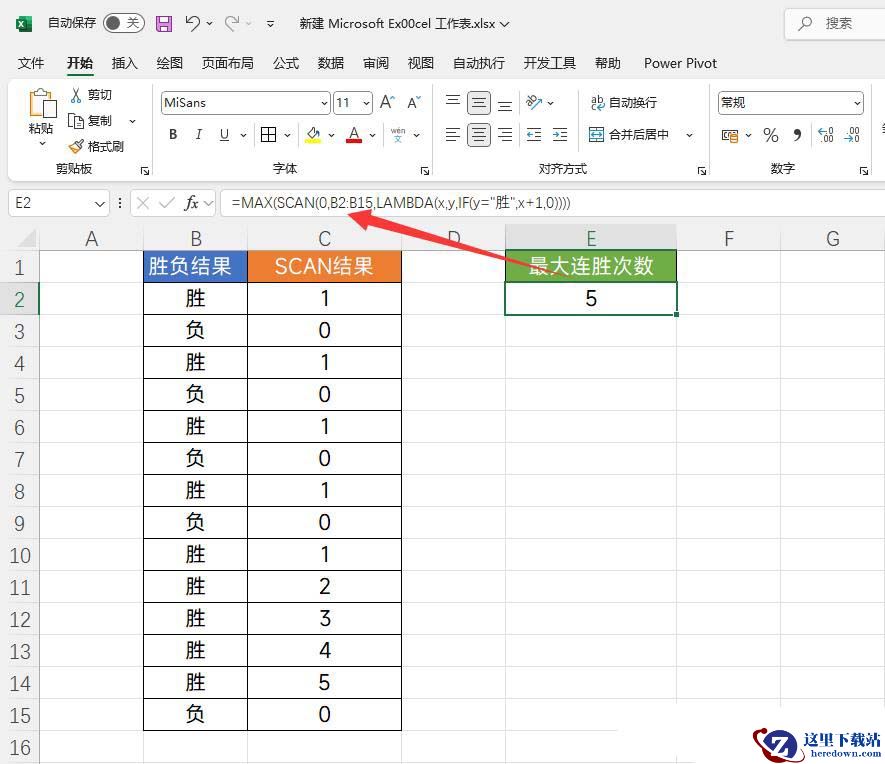Open the Power Pivot tab
Screen dimensions: 885x764
pyautogui.click(x=680, y=63)
